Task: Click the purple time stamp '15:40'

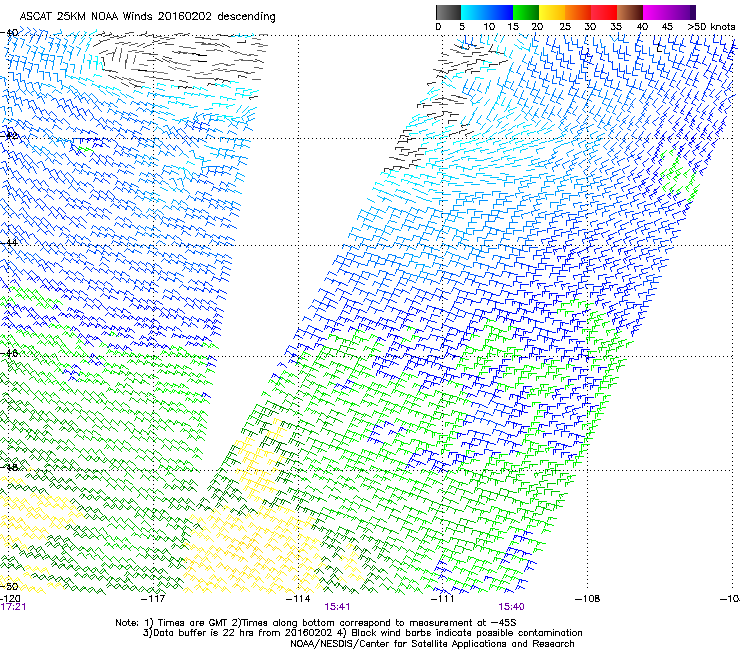Action: coord(512,607)
